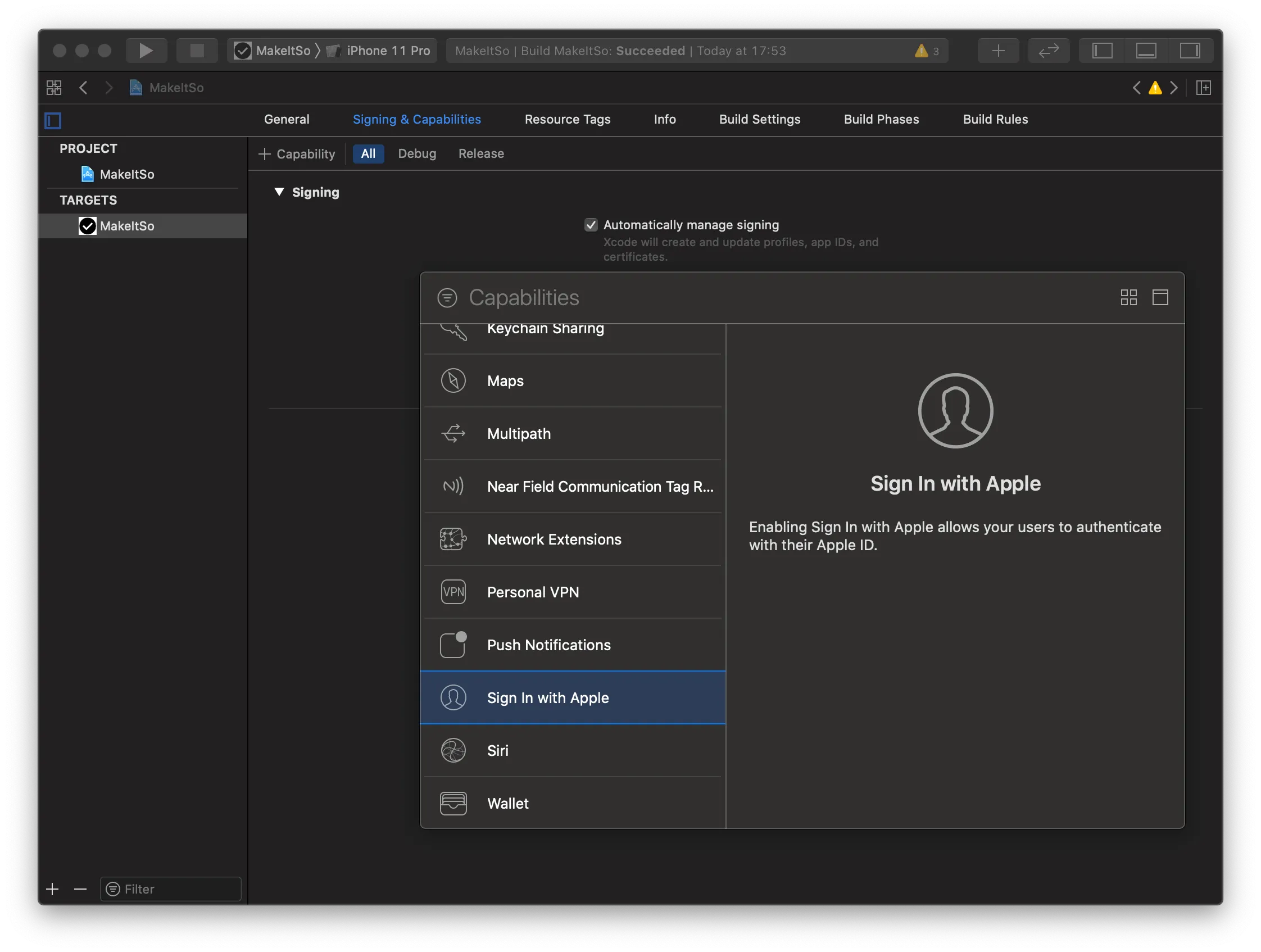Switch to the Build Phases tab
1261x952 pixels.
pos(881,119)
